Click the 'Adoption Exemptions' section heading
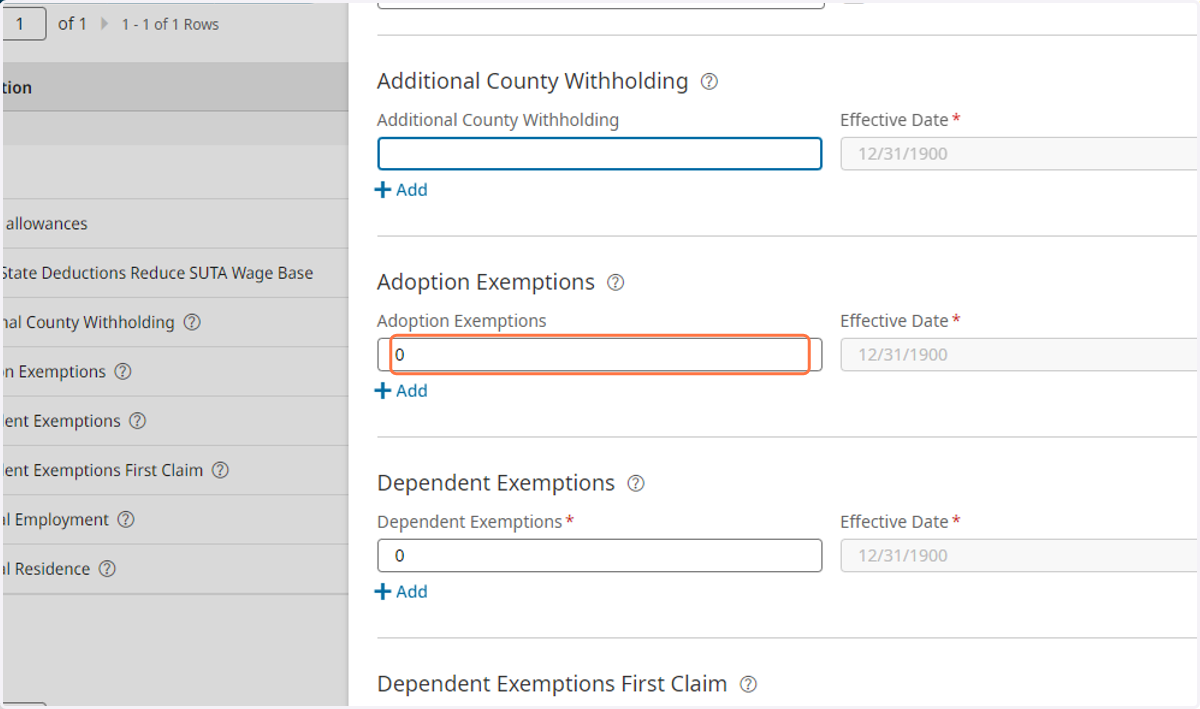The image size is (1200, 709). 486,282
